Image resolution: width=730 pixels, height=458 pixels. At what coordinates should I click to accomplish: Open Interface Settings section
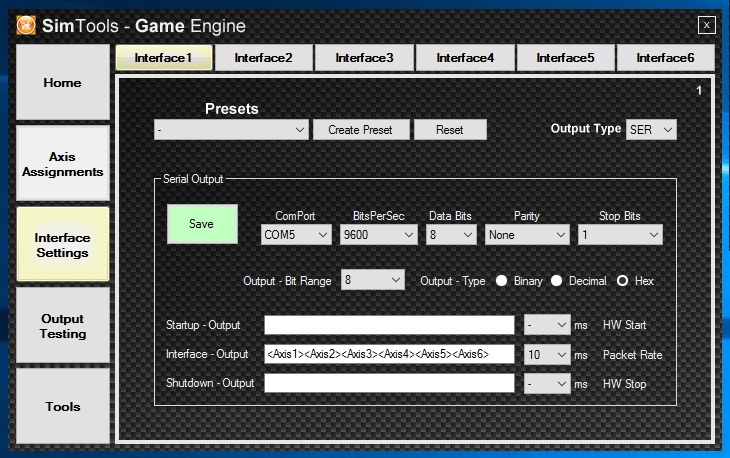click(x=63, y=245)
